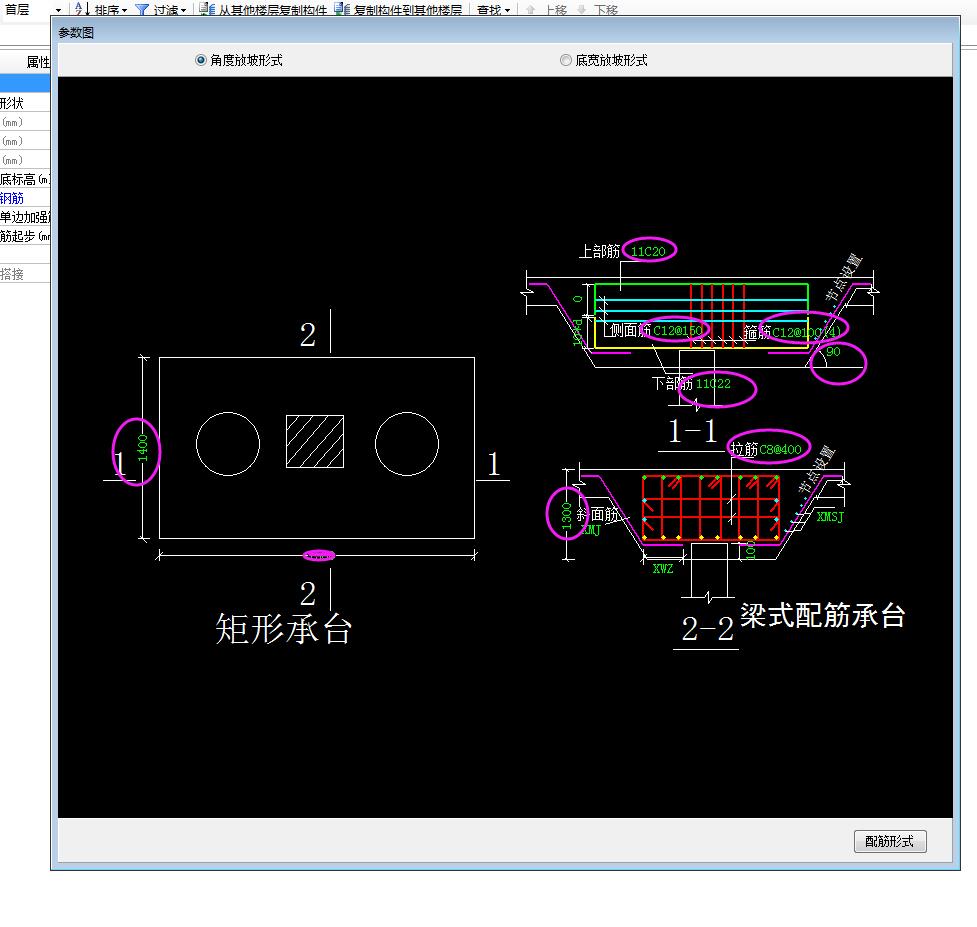Image resolution: width=977 pixels, height=927 pixels.
Task: Select the 角度放坡形式 radio button
Action: pos(201,60)
